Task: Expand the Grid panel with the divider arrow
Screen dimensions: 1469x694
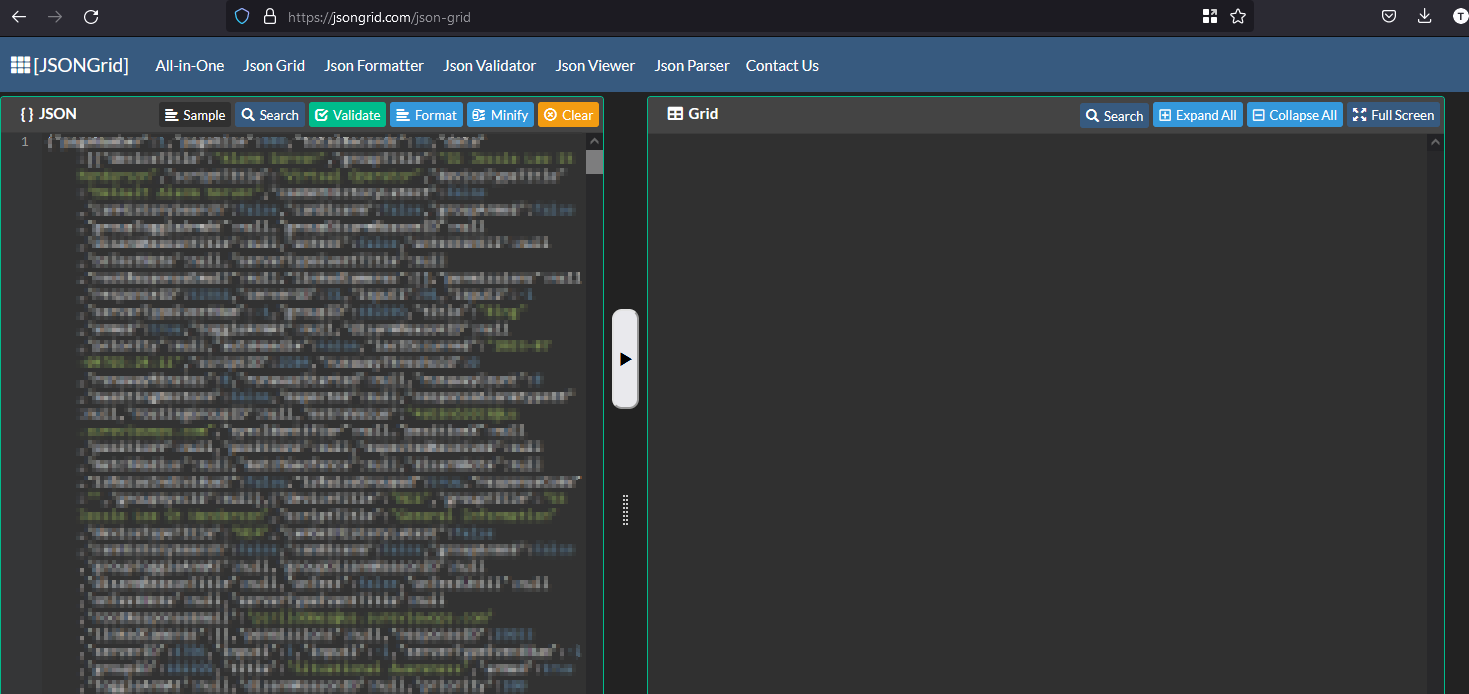Action: click(x=625, y=358)
